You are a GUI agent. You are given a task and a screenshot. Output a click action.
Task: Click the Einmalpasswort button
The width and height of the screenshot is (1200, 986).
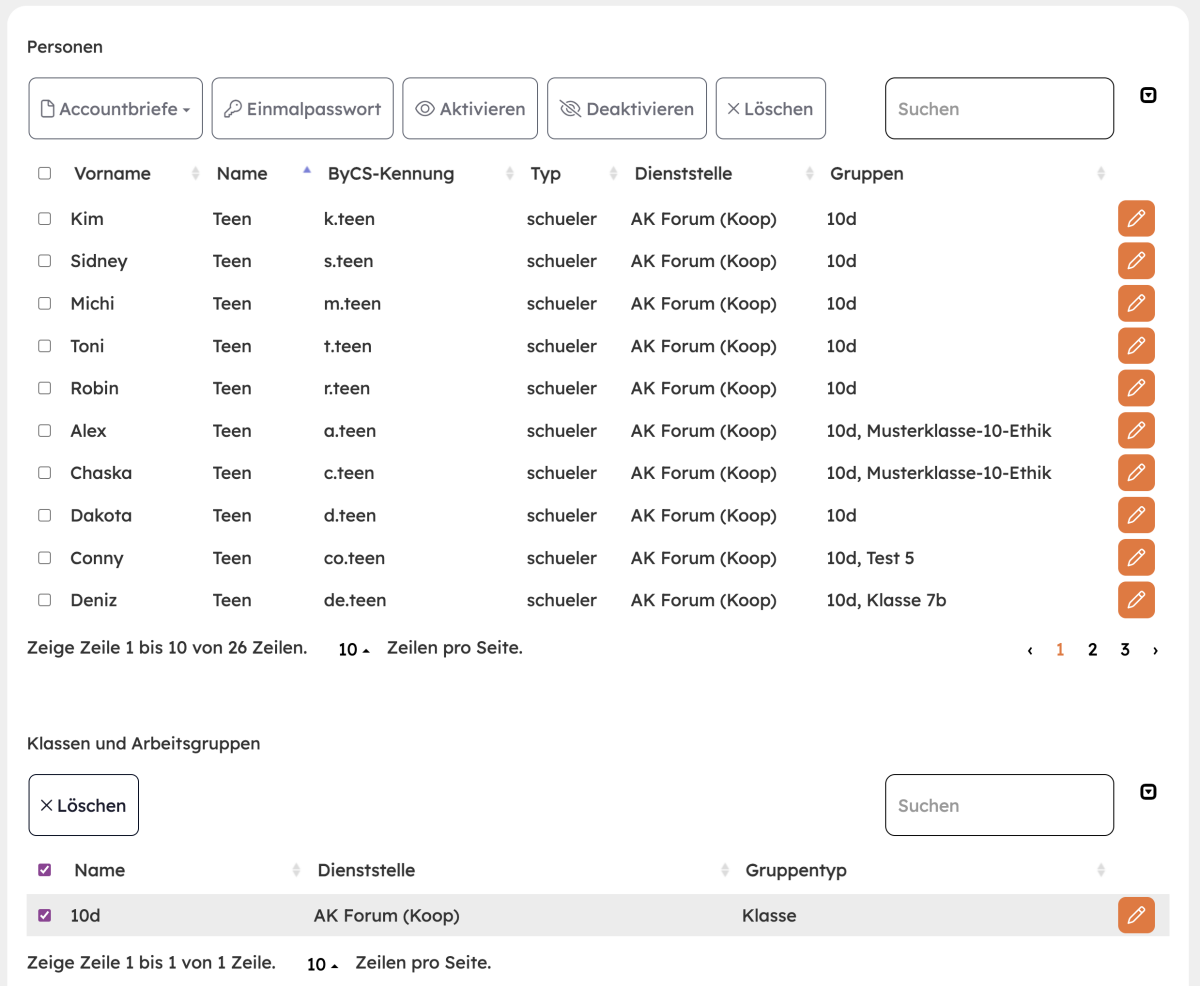tap(302, 109)
